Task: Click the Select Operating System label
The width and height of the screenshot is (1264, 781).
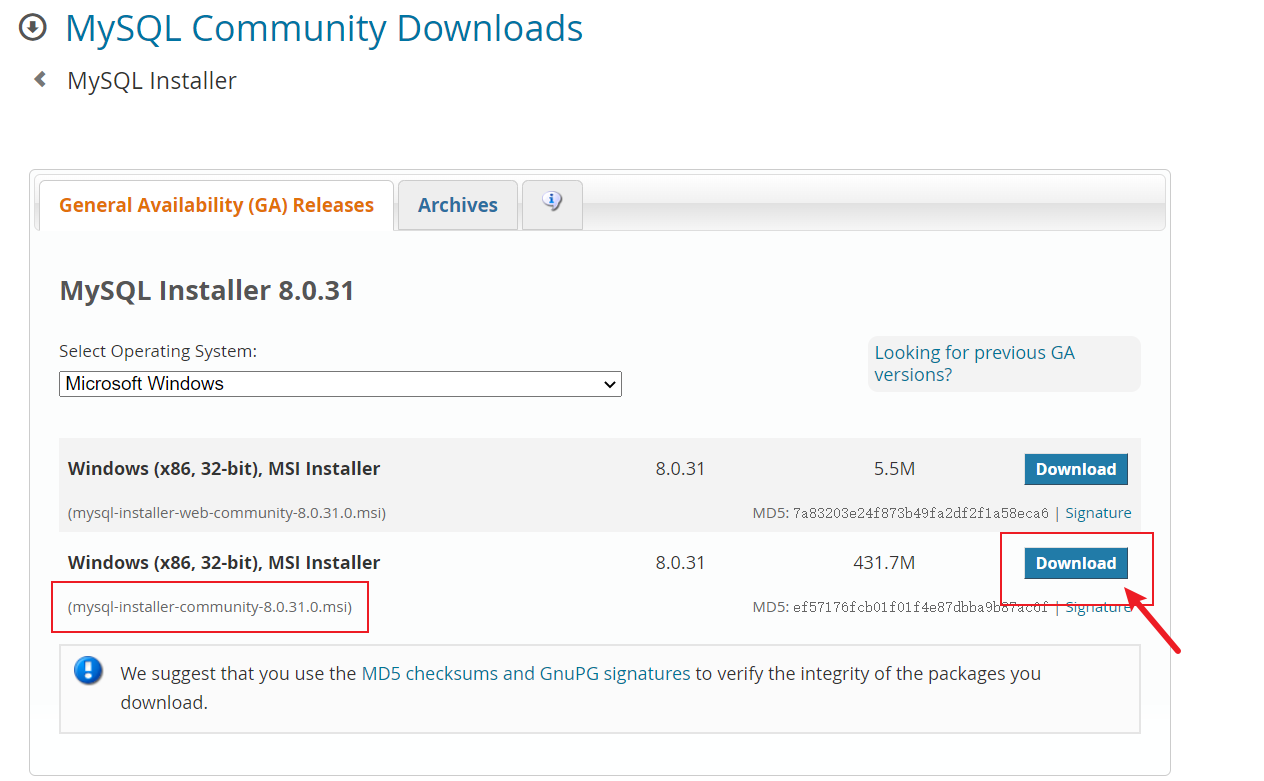Action: click(158, 351)
